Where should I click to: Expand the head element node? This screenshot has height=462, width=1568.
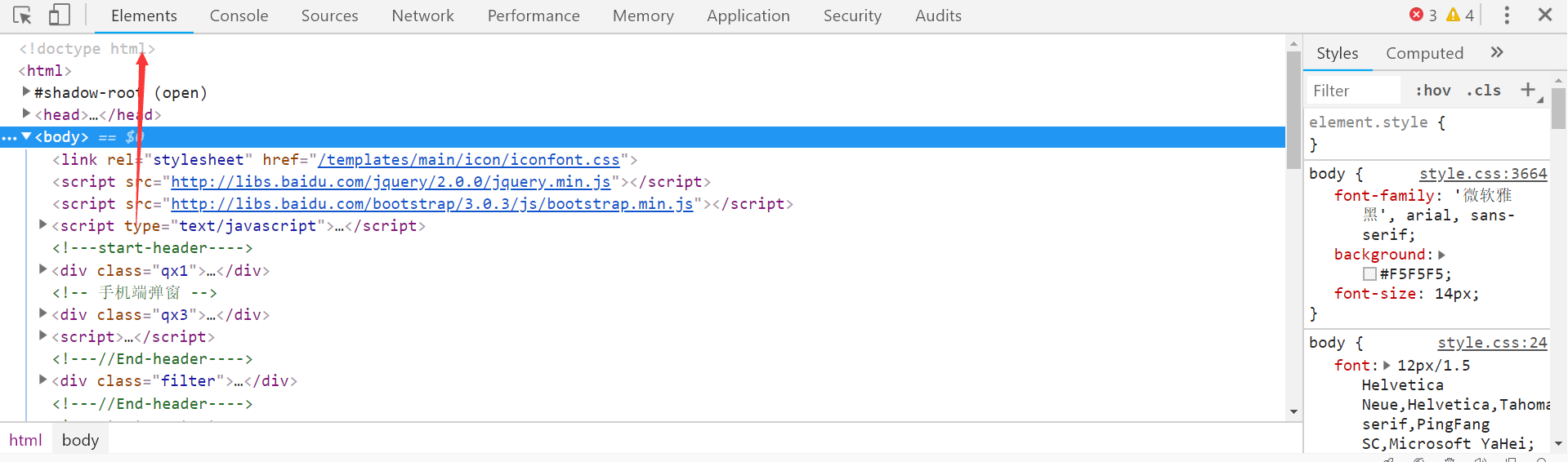pos(26,113)
